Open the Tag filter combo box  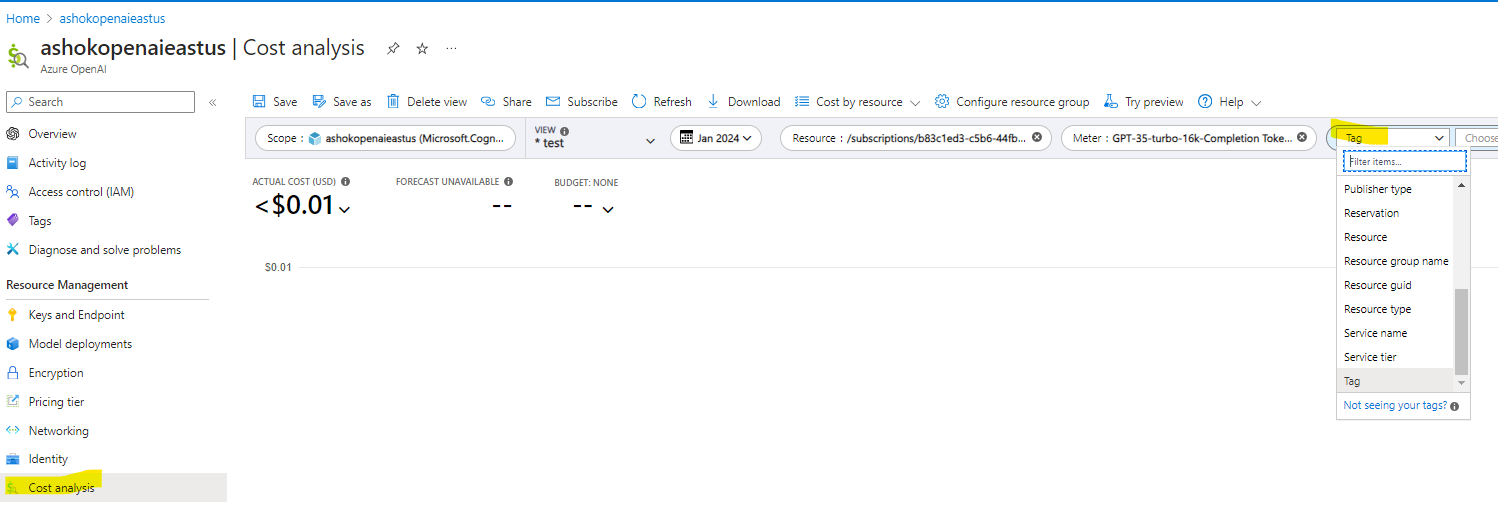pyautogui.click(x=1394, y=138)
